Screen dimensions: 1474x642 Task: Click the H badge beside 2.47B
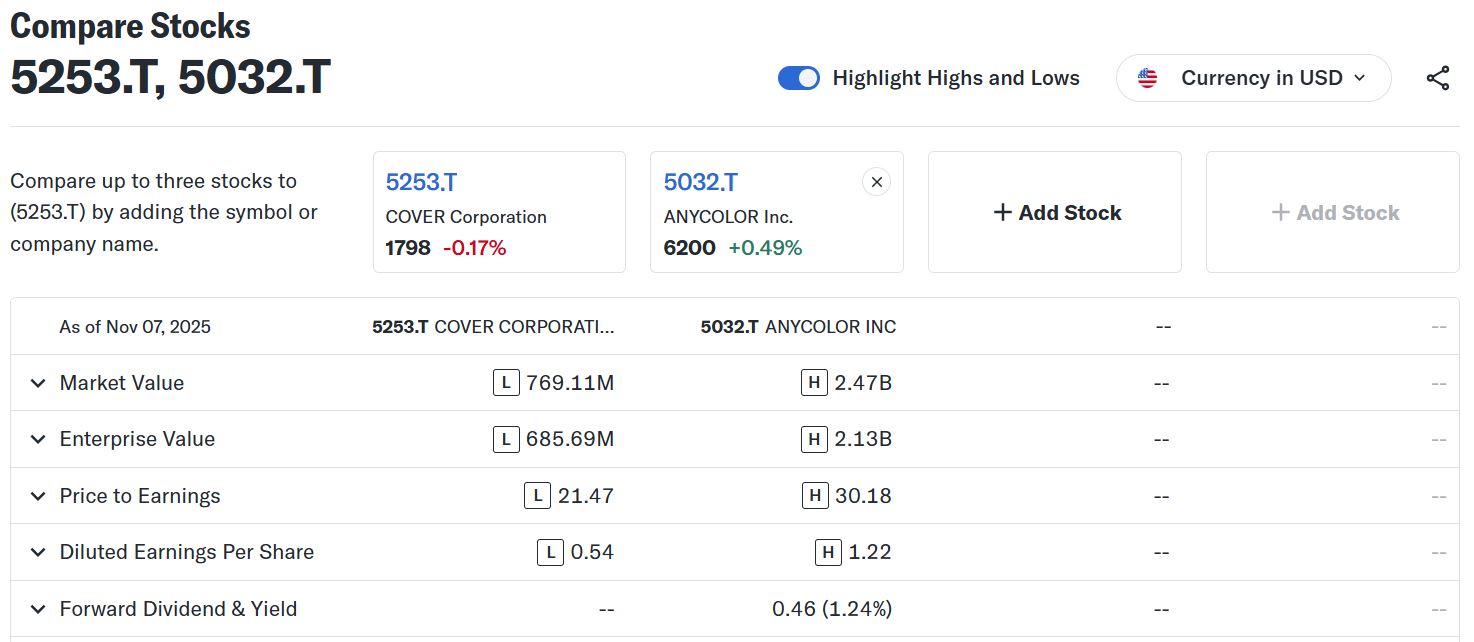(814, 383)
